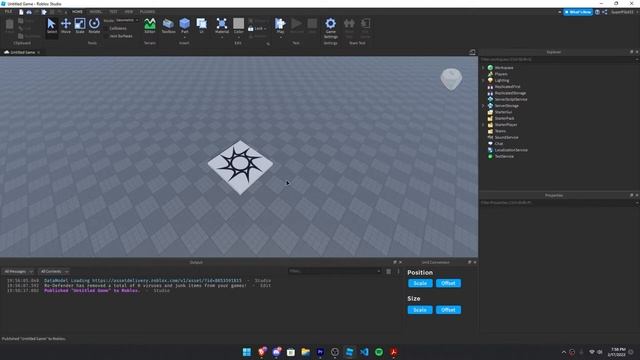The width and height of the screenshot is (640, 360).
Task: Activate the Rotate tool
Action: (x=94, y=26)
